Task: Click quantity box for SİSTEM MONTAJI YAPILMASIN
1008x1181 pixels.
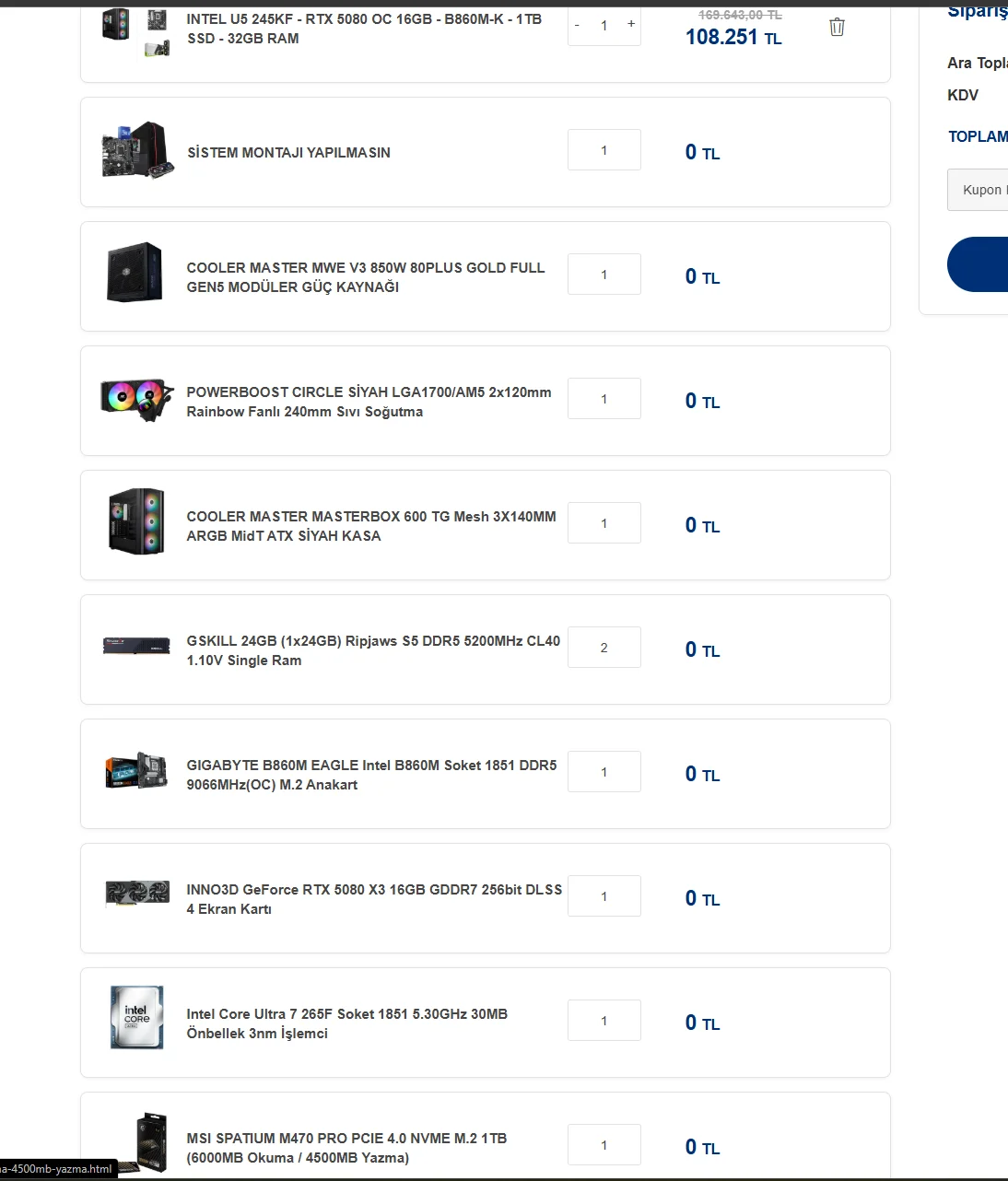Action: [x=604, y=150]
